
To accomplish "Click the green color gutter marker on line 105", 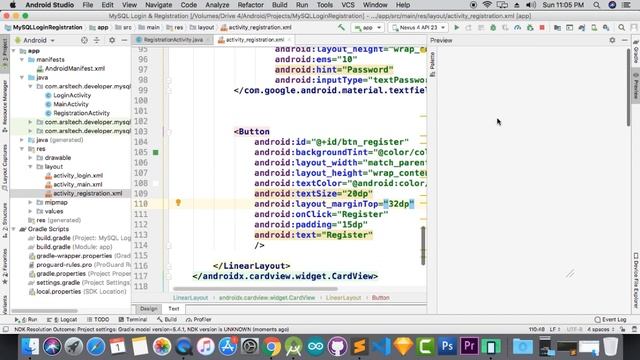I will coord(156,152).
